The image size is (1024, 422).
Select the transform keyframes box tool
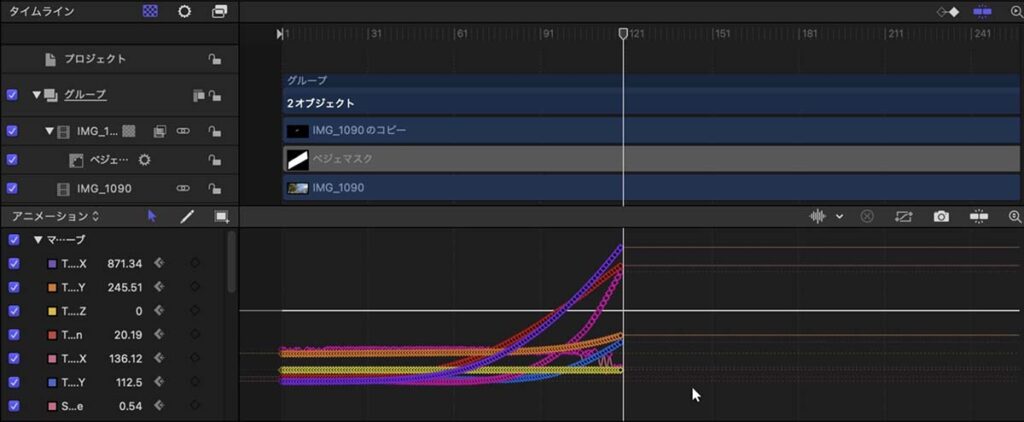click(221, 216)
